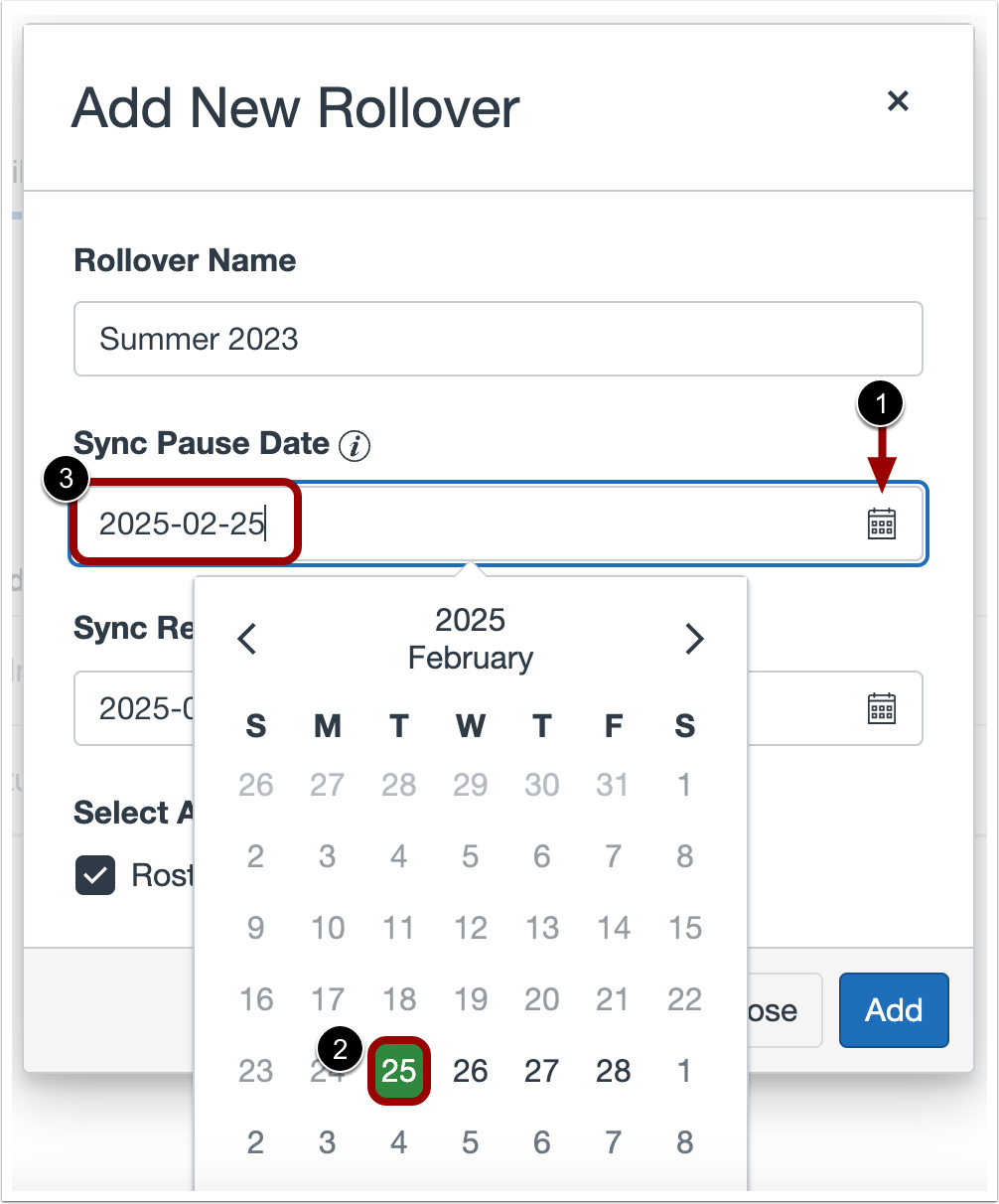Click the S column header for Saturday

(684, 726)
